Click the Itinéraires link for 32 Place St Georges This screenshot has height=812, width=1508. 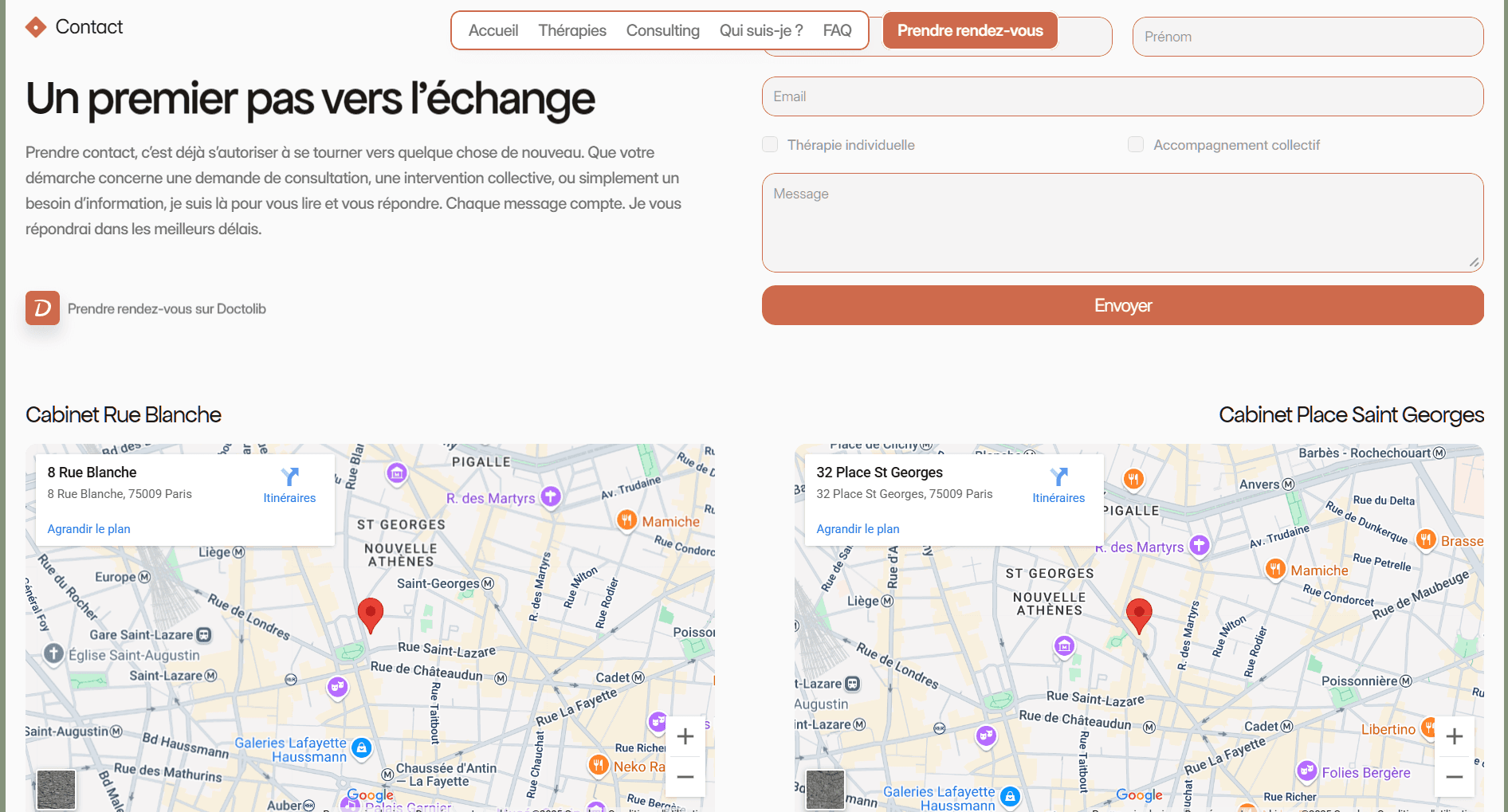(1058, 497)
